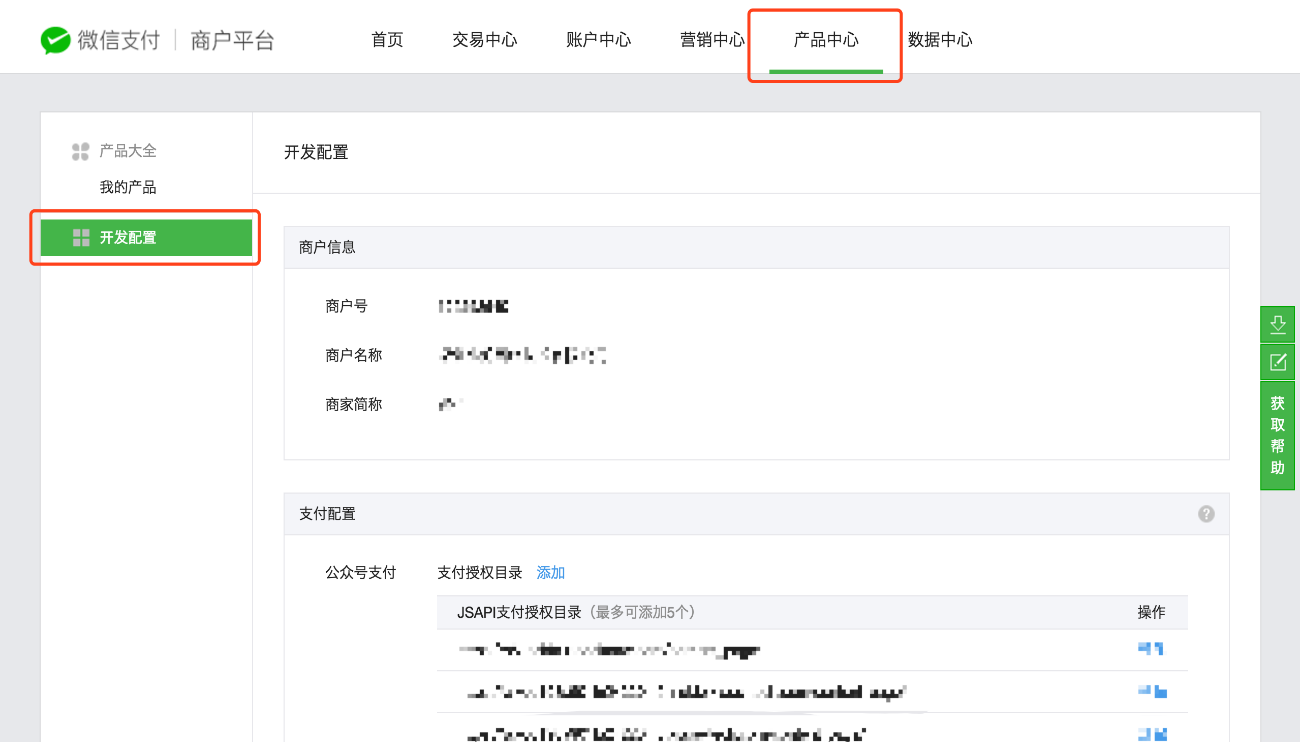
Task: Click the grid icon beside 开发配置
Action: click(x=81, y=238)
